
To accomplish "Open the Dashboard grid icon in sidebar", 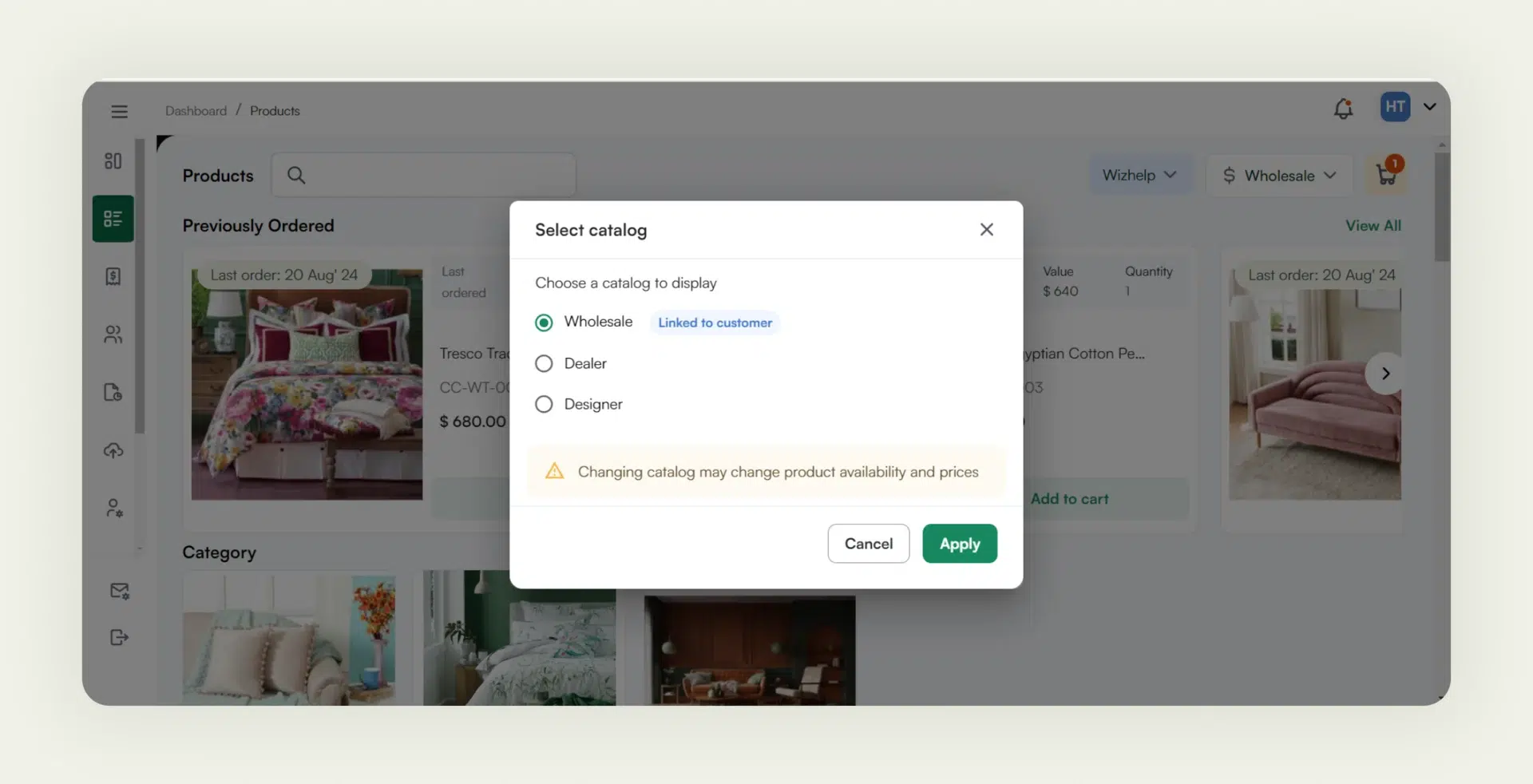I will [113, 160].
